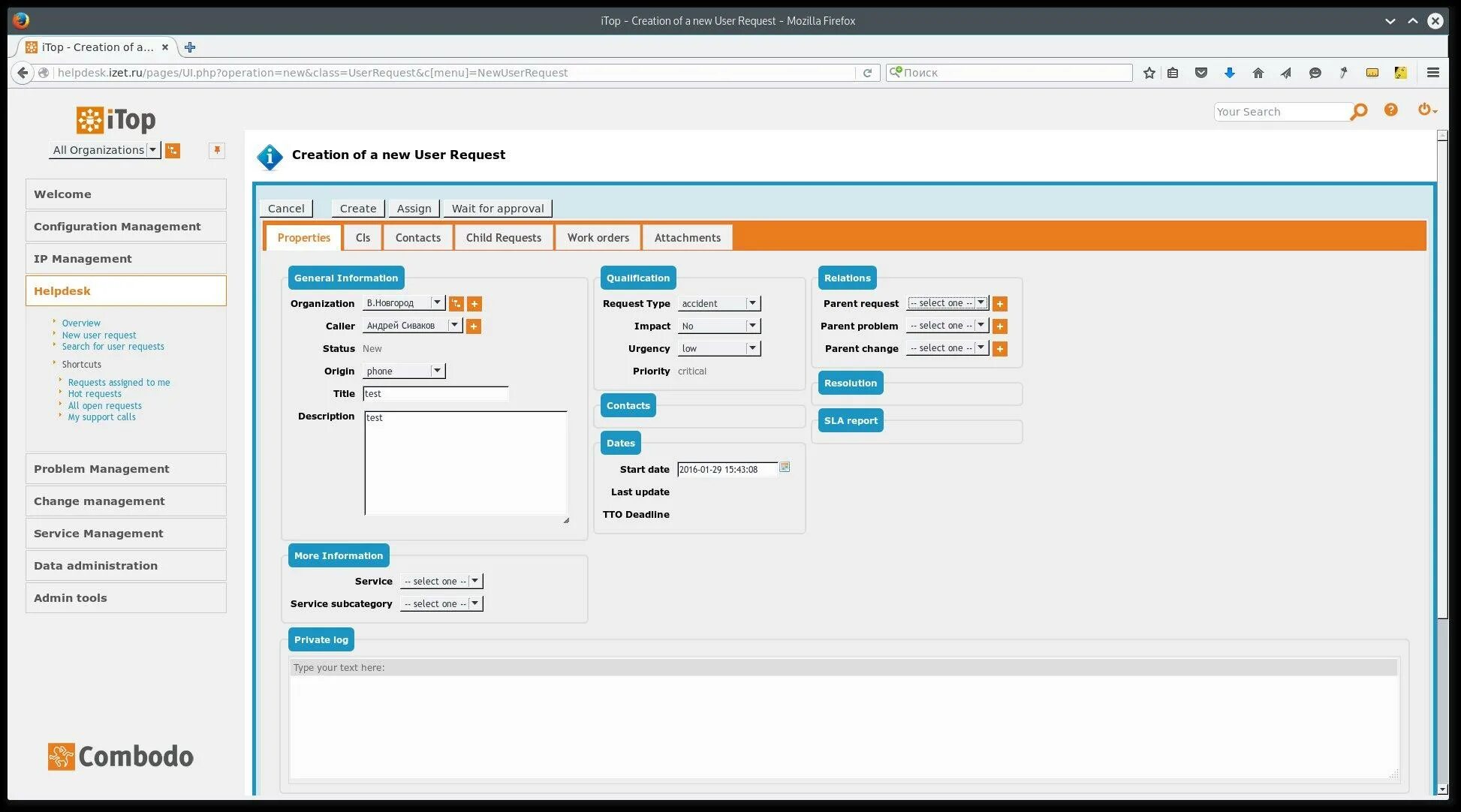Click the magnifier search icon in iTop header
This screenshot has height=812, width=1461.
[1358, 113]
